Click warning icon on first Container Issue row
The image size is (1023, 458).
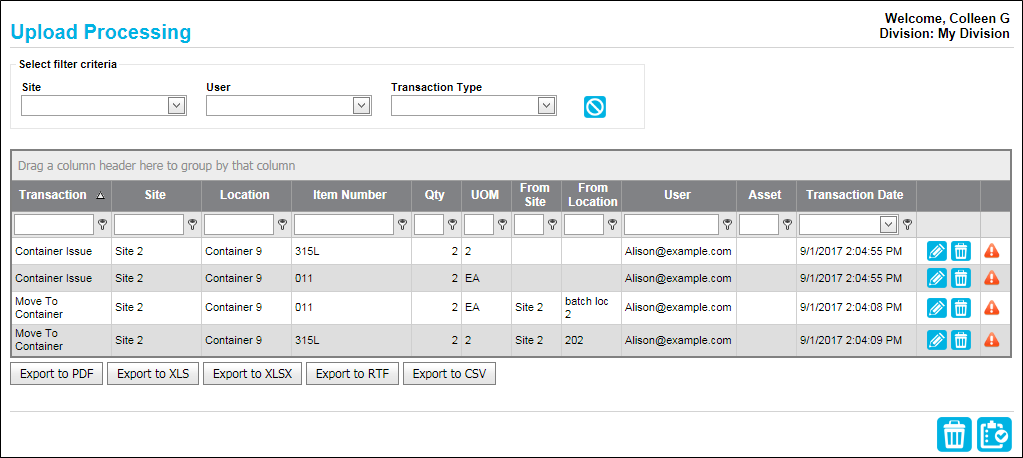pos(991,251)
